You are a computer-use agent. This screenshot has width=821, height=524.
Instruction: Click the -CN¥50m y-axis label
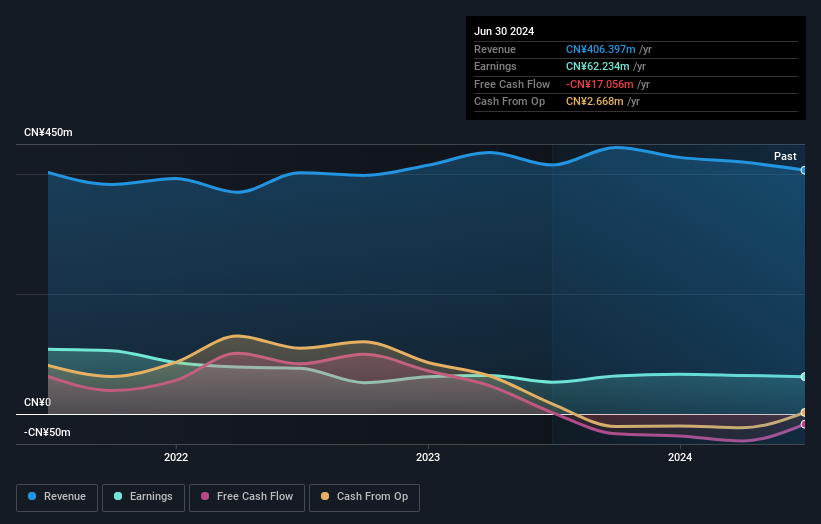pyautogui.click(x=47, y=432)
